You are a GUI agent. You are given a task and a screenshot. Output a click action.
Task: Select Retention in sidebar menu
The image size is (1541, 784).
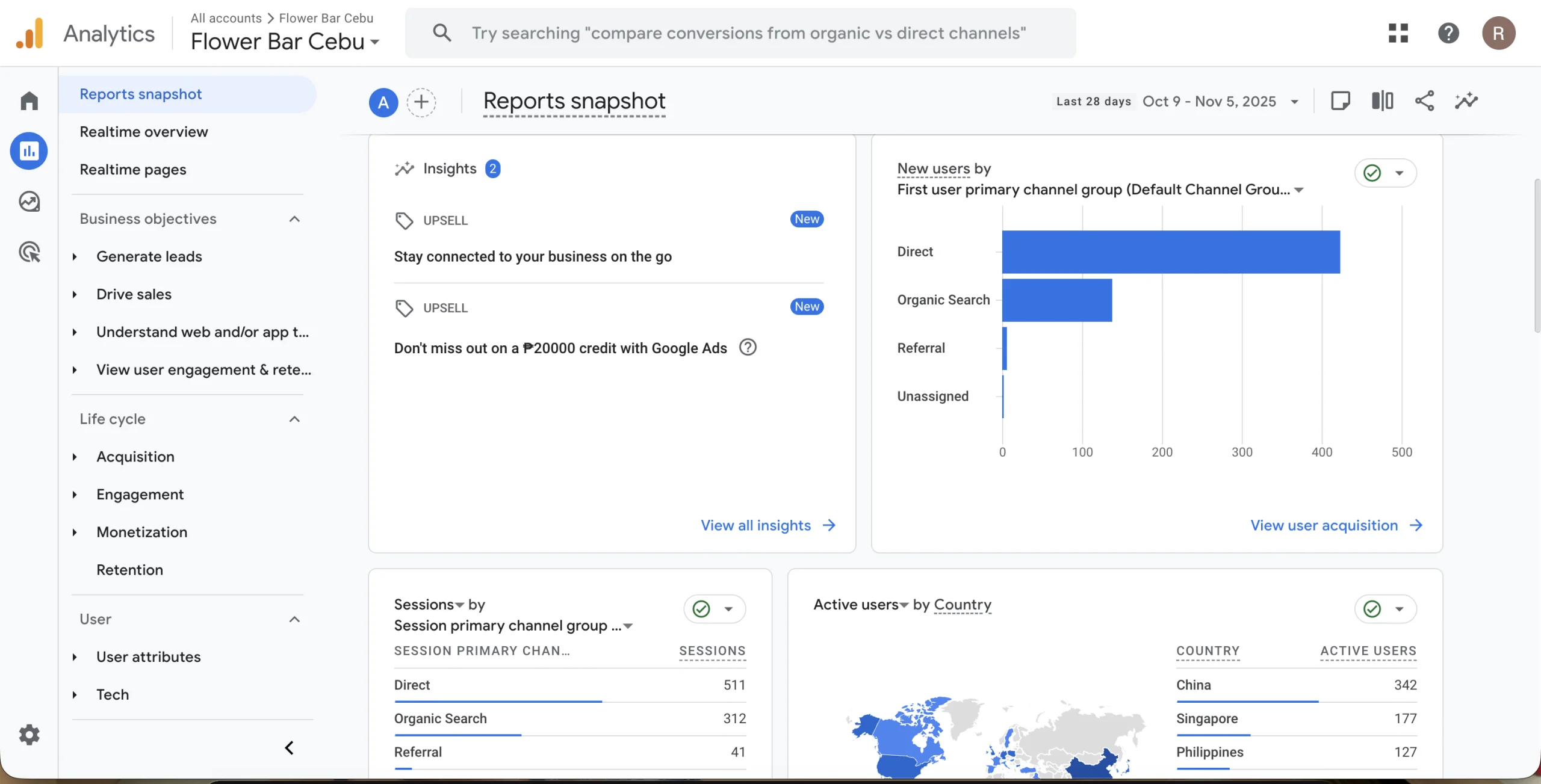point(129,570)
